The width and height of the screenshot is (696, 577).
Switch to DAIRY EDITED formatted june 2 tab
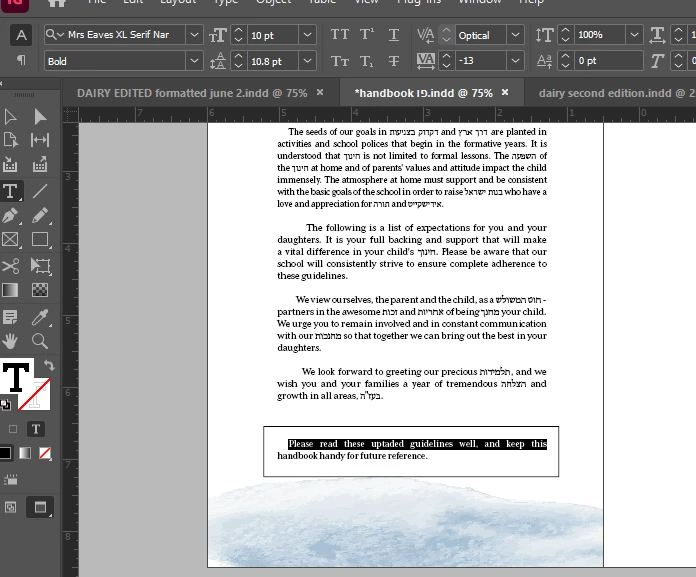pos(192,93)
